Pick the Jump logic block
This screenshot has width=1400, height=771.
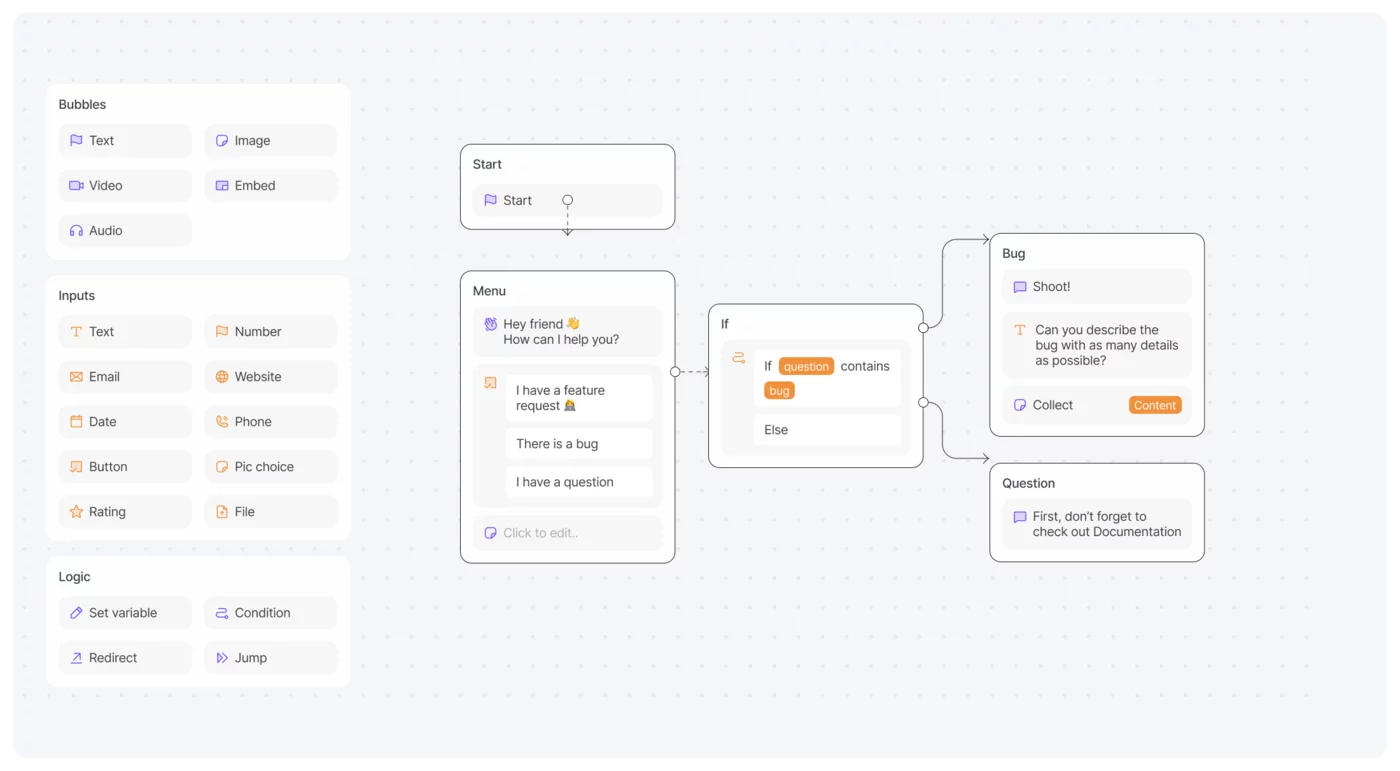270,658
